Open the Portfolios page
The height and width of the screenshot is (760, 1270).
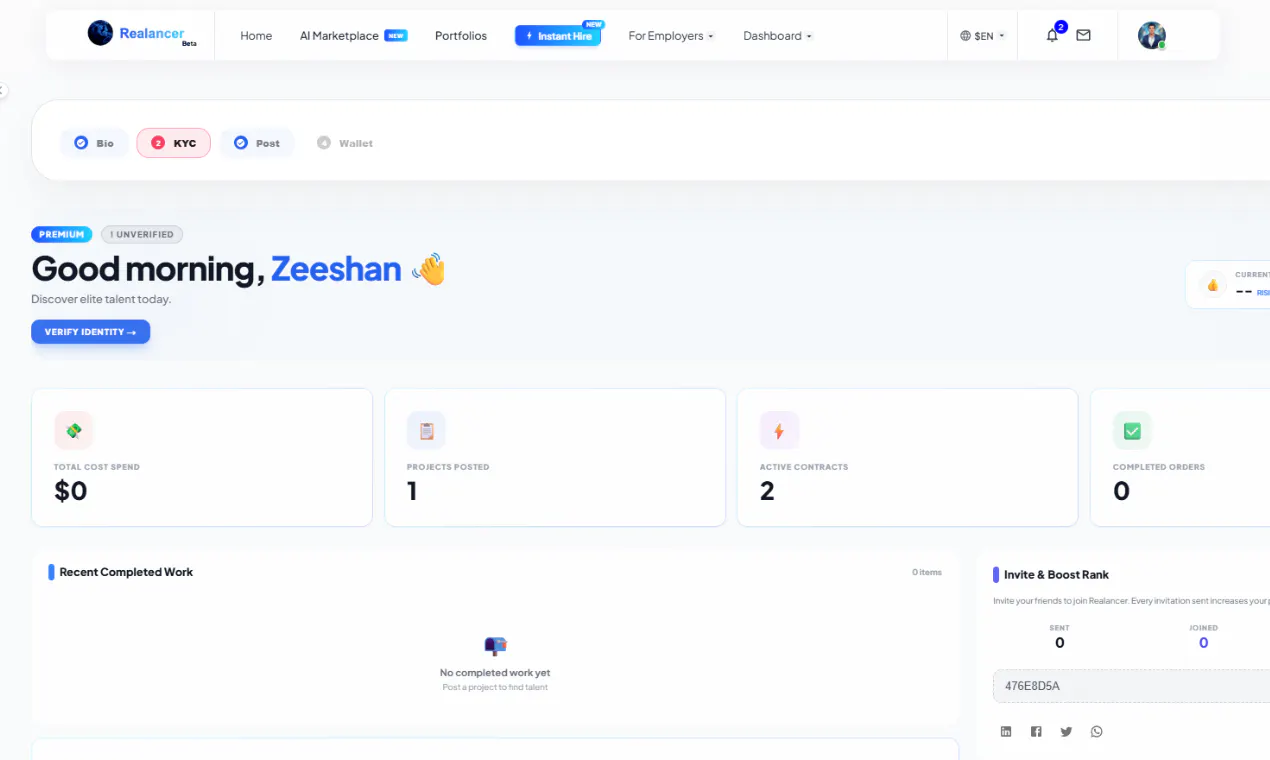(x=461, y=36)
